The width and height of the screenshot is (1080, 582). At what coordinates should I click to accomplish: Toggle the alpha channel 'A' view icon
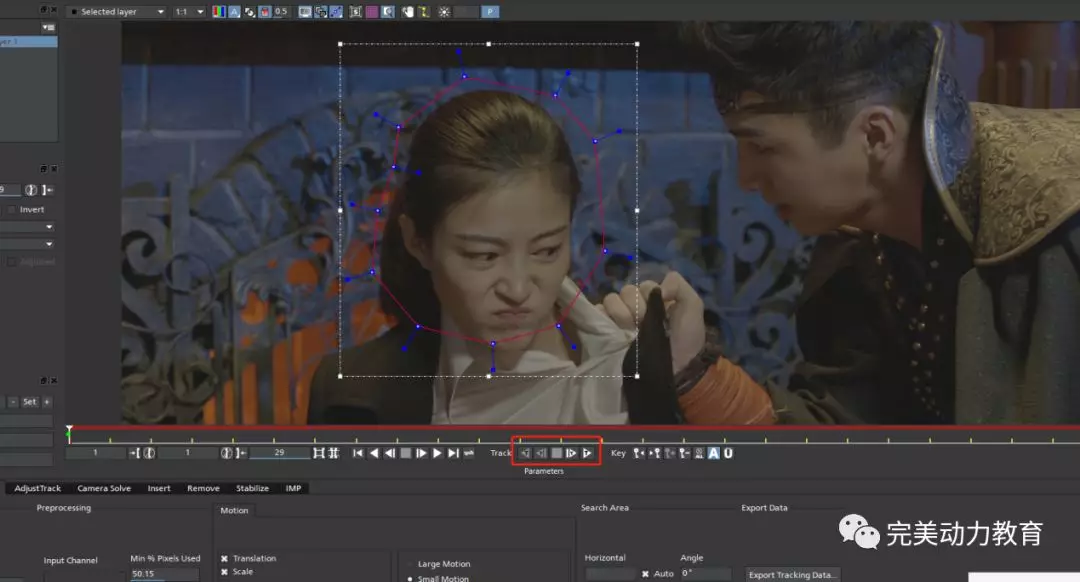pos(234,12)
